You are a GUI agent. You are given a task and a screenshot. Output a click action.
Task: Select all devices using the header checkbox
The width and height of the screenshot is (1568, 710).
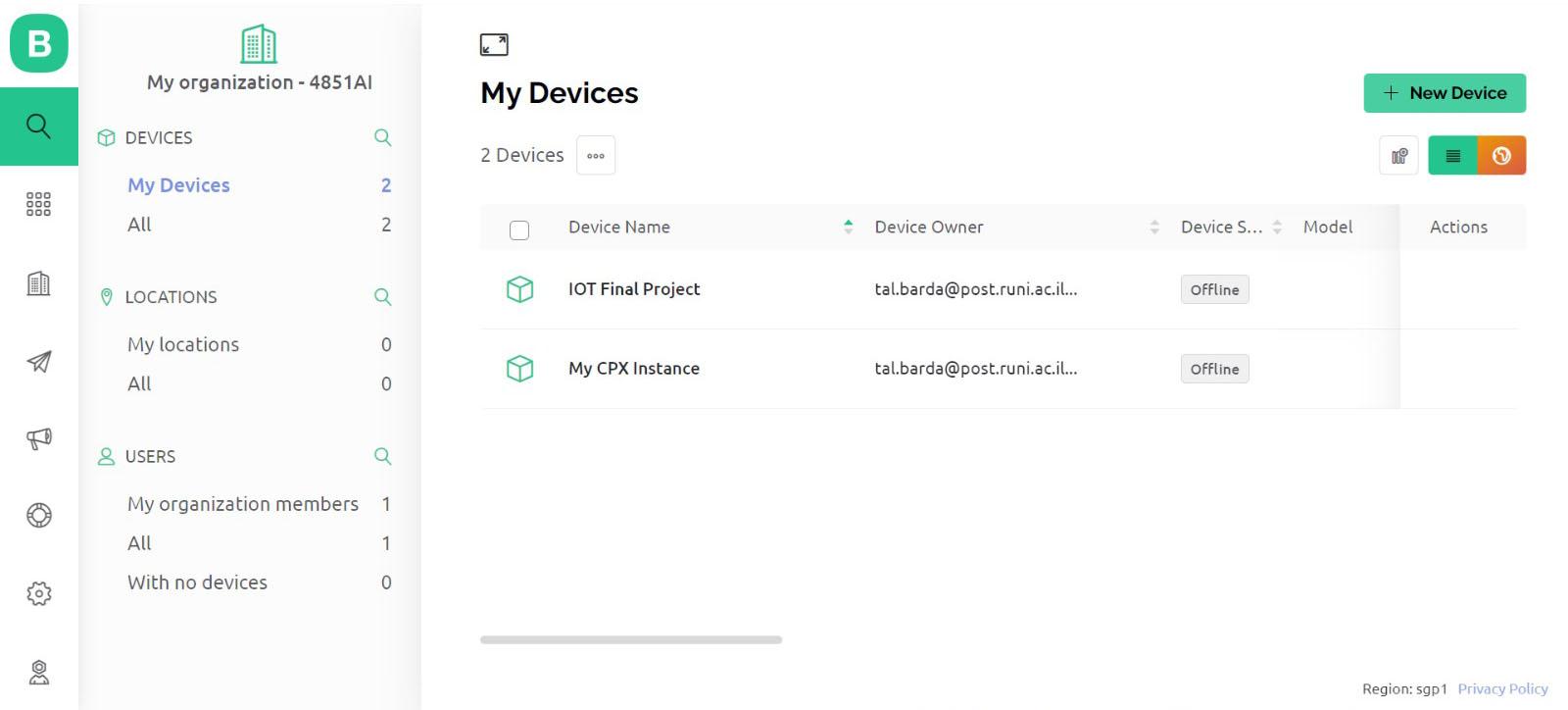(x=519, y=229)
